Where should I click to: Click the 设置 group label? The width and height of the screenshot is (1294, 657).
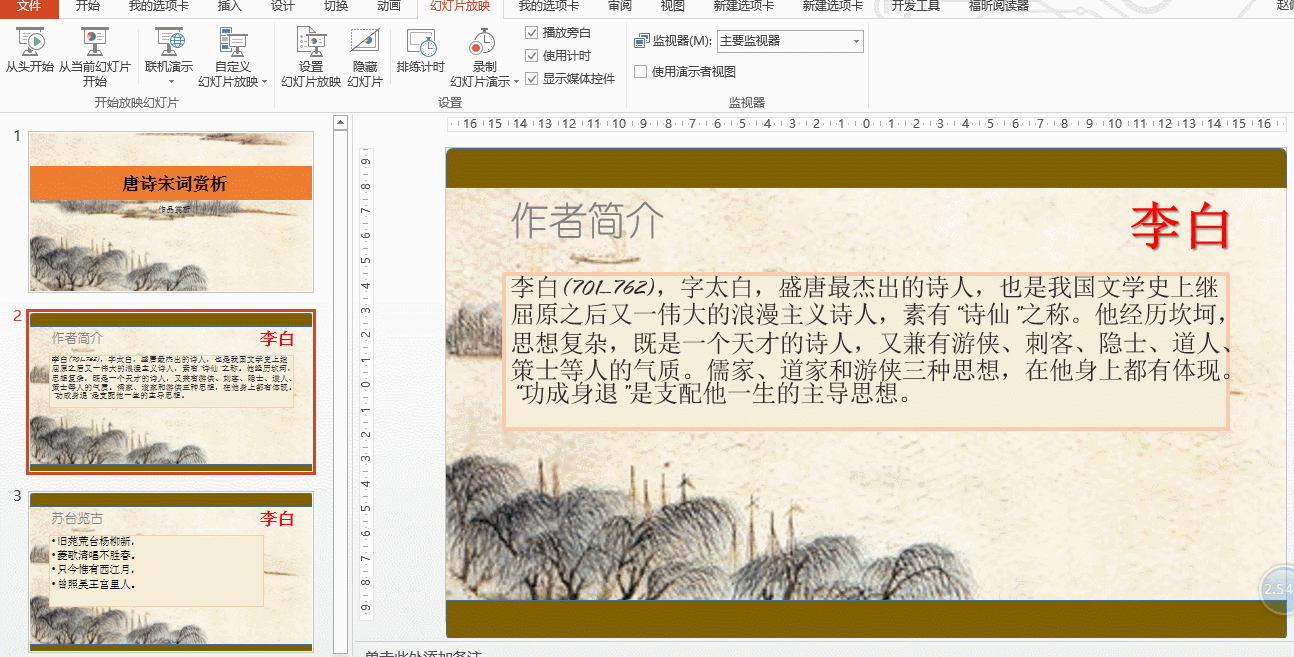click(x=450, y=102)
